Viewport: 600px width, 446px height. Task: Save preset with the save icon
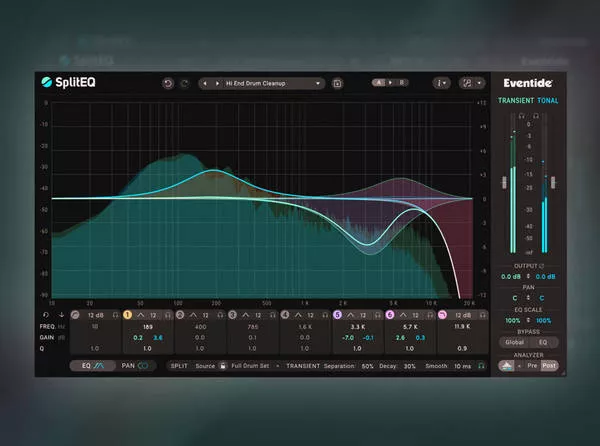coord(338,83)
